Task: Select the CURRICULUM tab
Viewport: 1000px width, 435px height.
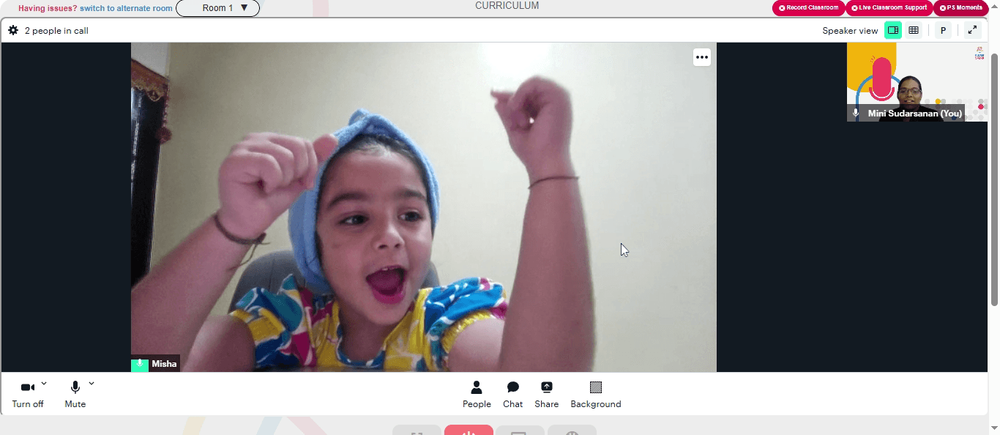Action: pos(507,6)
